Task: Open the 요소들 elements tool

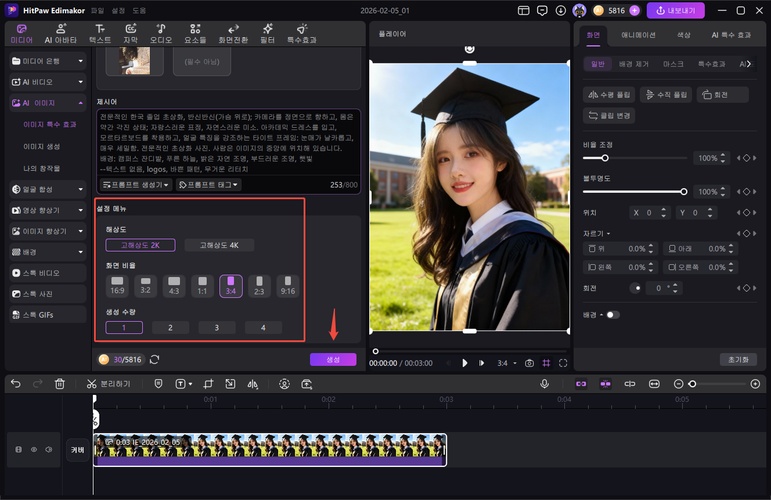Action: pos(195,33)
